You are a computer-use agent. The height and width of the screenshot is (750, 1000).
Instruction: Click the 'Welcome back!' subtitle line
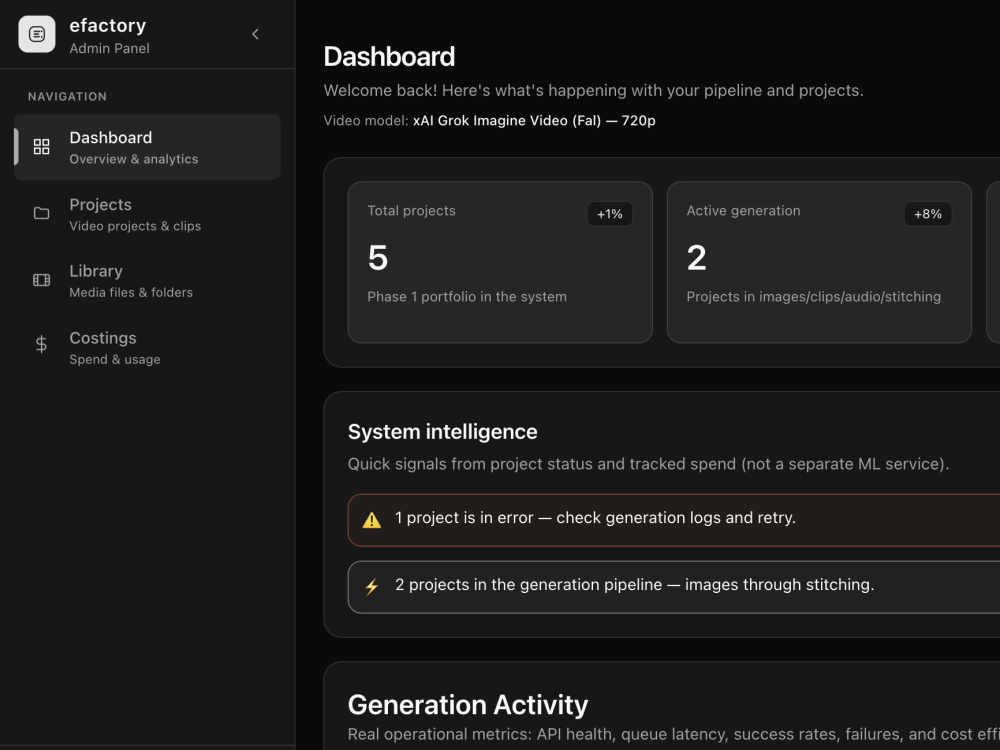click(x=593, y=91)
